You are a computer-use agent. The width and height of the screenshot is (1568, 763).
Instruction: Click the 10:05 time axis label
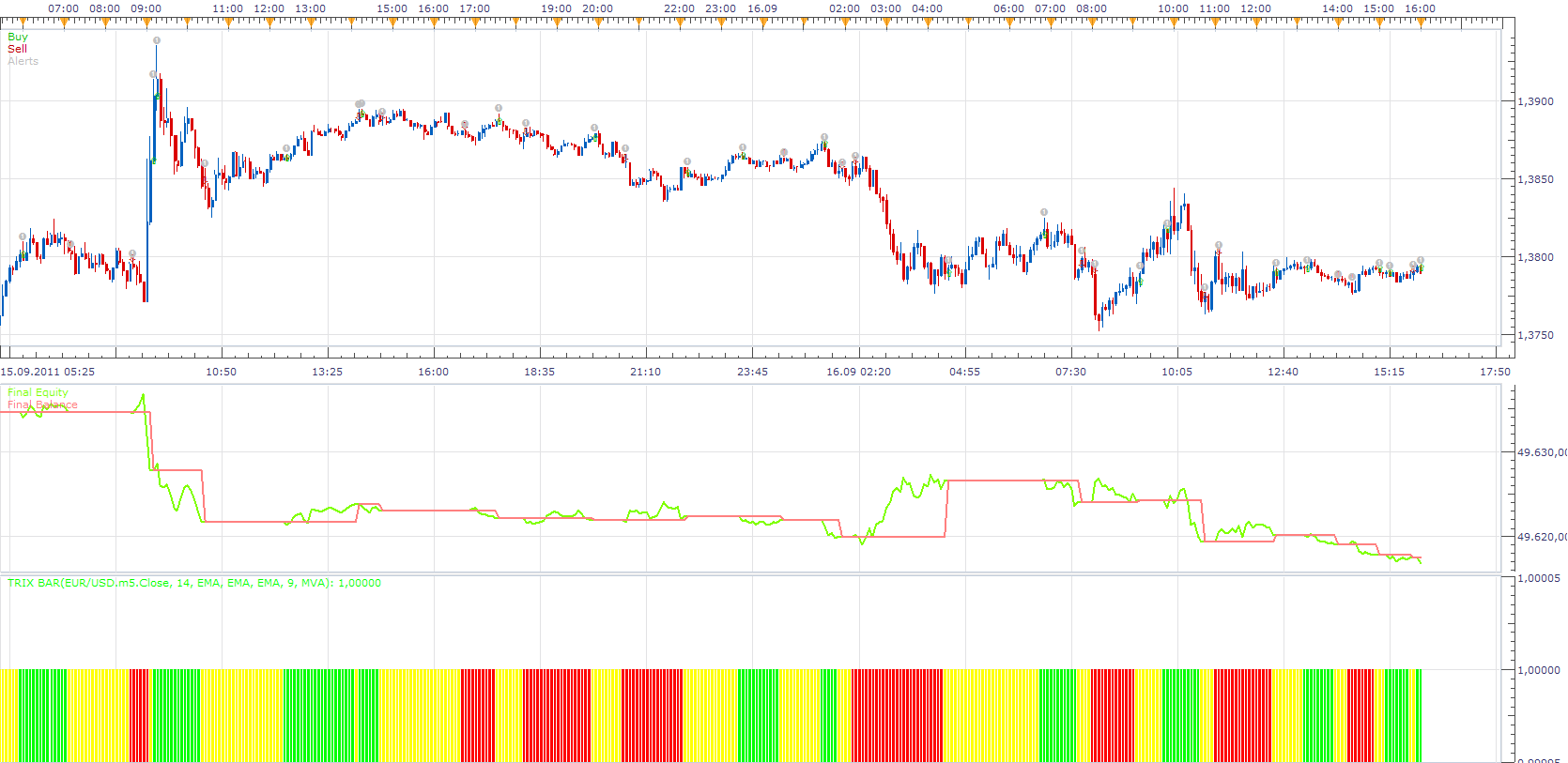pos(1176,372)
